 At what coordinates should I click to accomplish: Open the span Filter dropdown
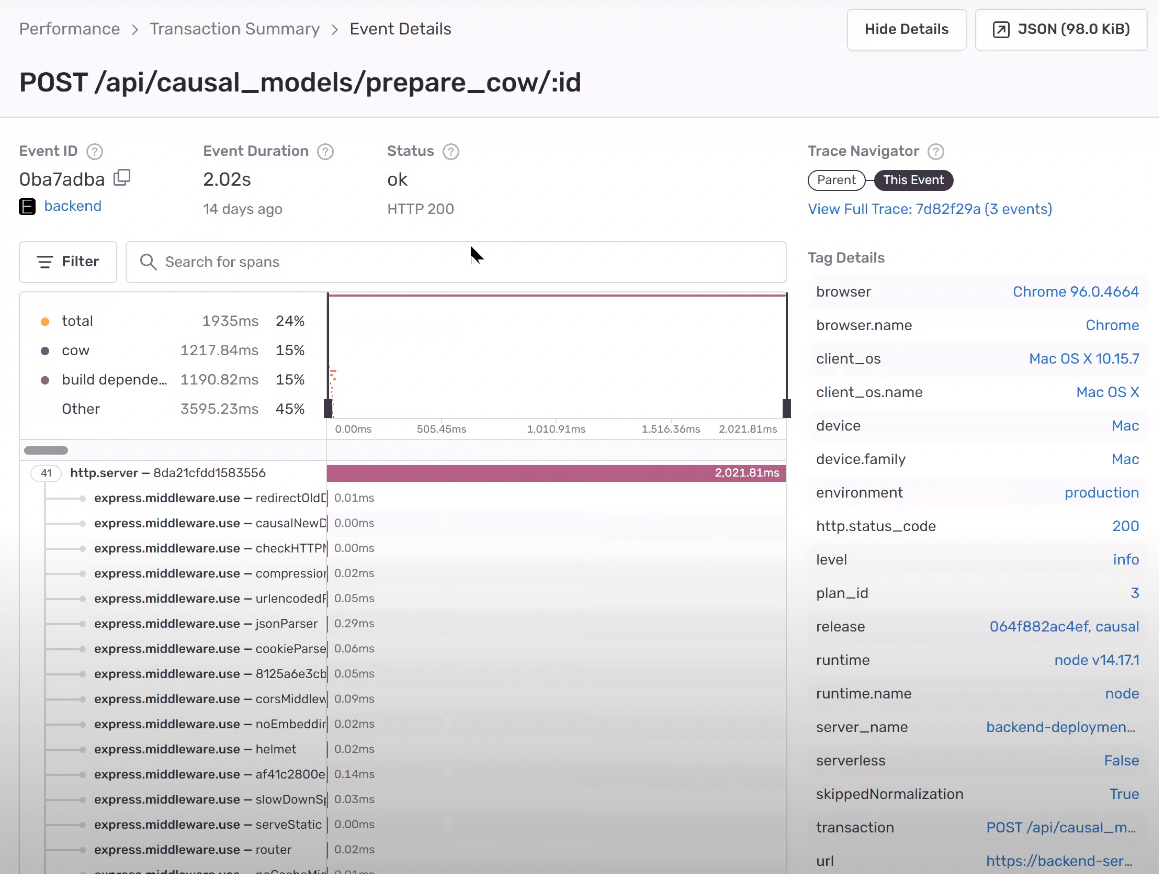68,262
